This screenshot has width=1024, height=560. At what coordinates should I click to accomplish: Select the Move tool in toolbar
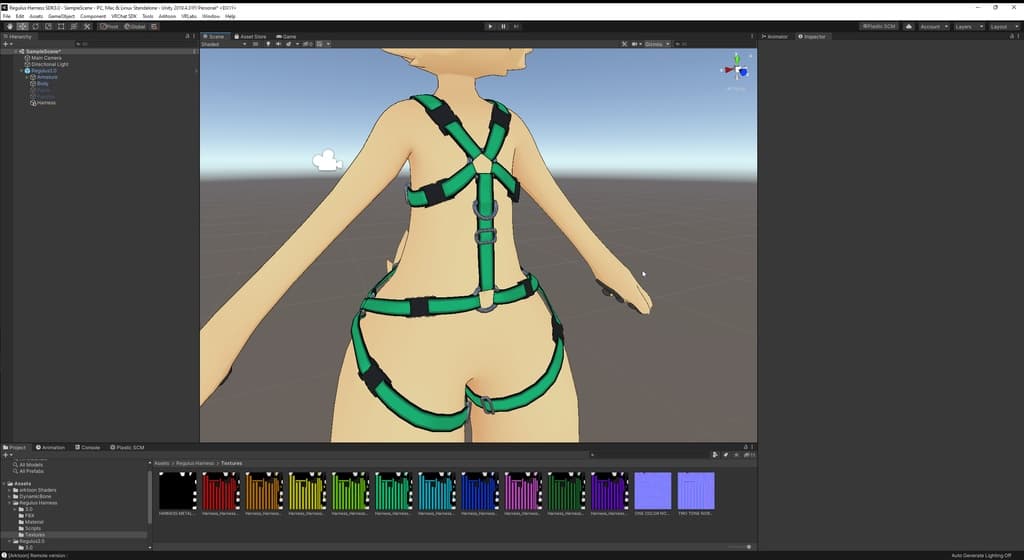point(22,26)
